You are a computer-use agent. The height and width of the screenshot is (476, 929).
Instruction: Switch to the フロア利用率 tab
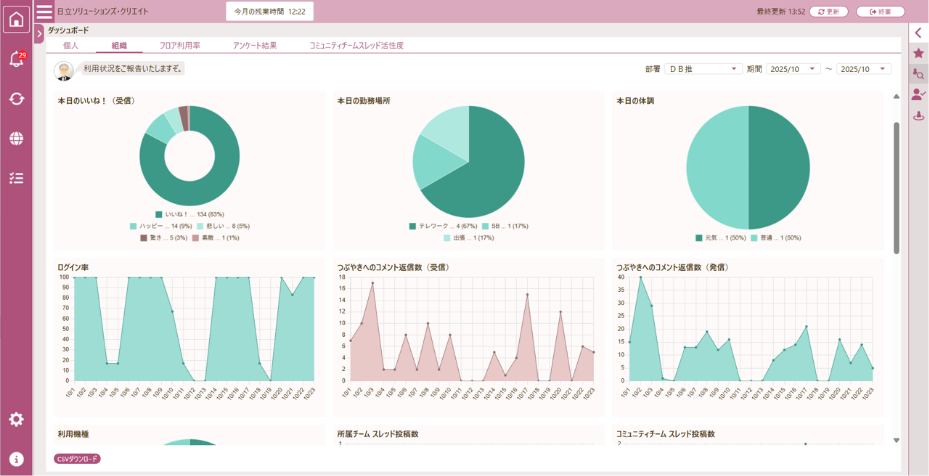[x=180, y=46]
